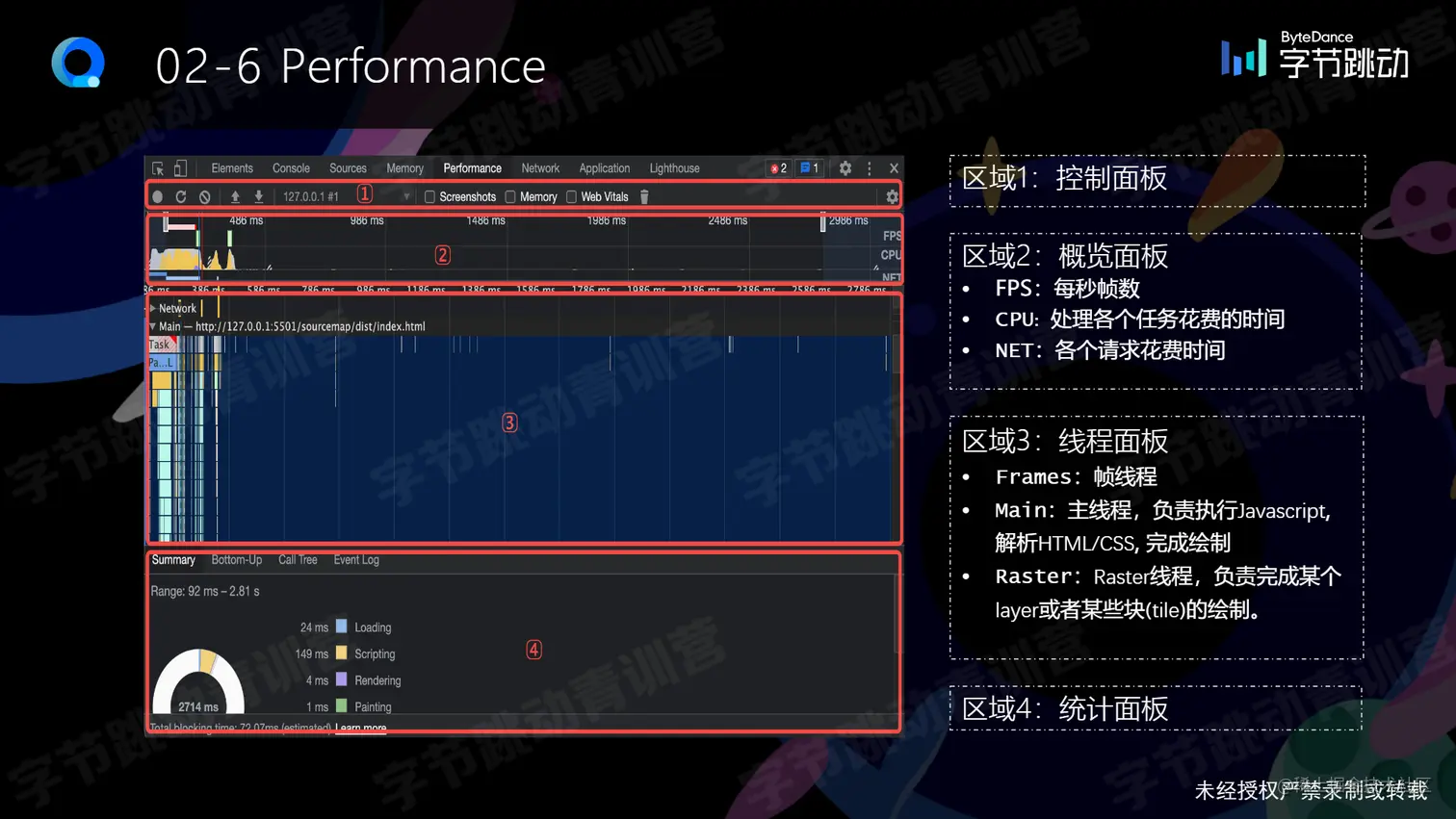
Task: Open the DevTools three-dot menu
Action: (870, 168)
